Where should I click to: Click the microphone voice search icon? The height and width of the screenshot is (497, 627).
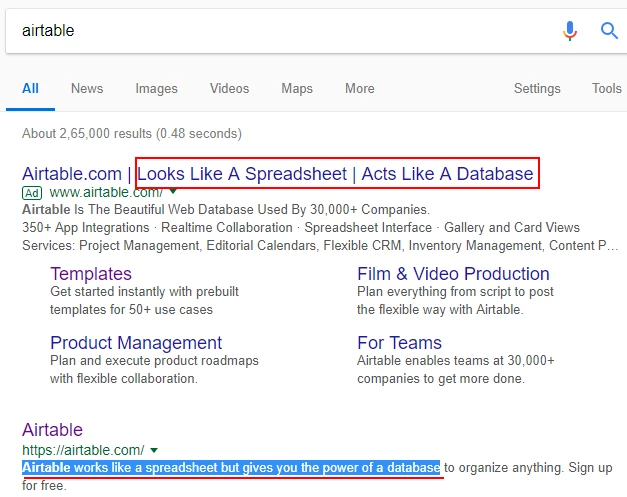(570, 31)
